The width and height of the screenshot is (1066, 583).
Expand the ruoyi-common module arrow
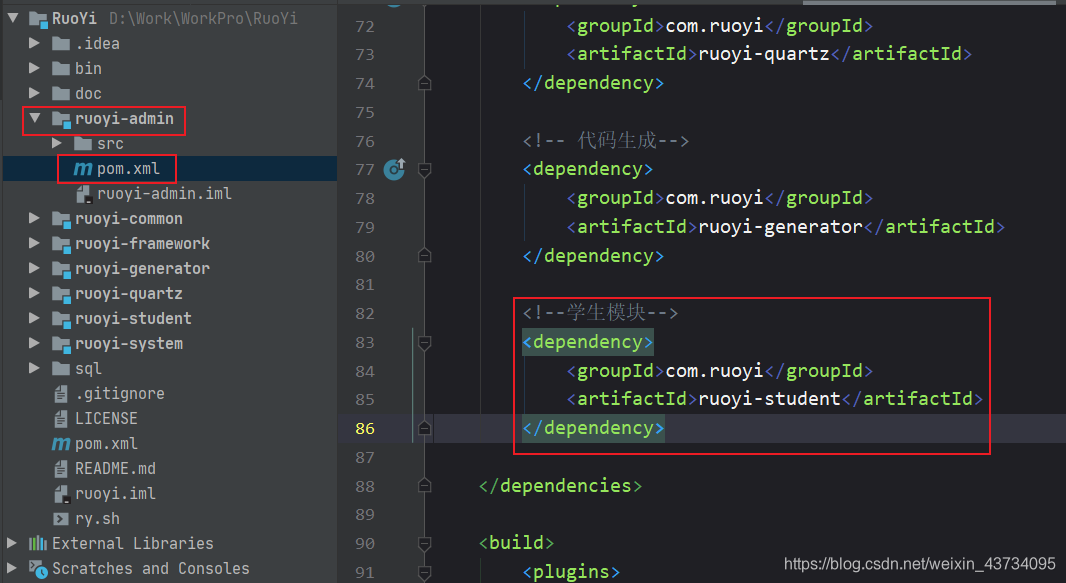point(34,218)
